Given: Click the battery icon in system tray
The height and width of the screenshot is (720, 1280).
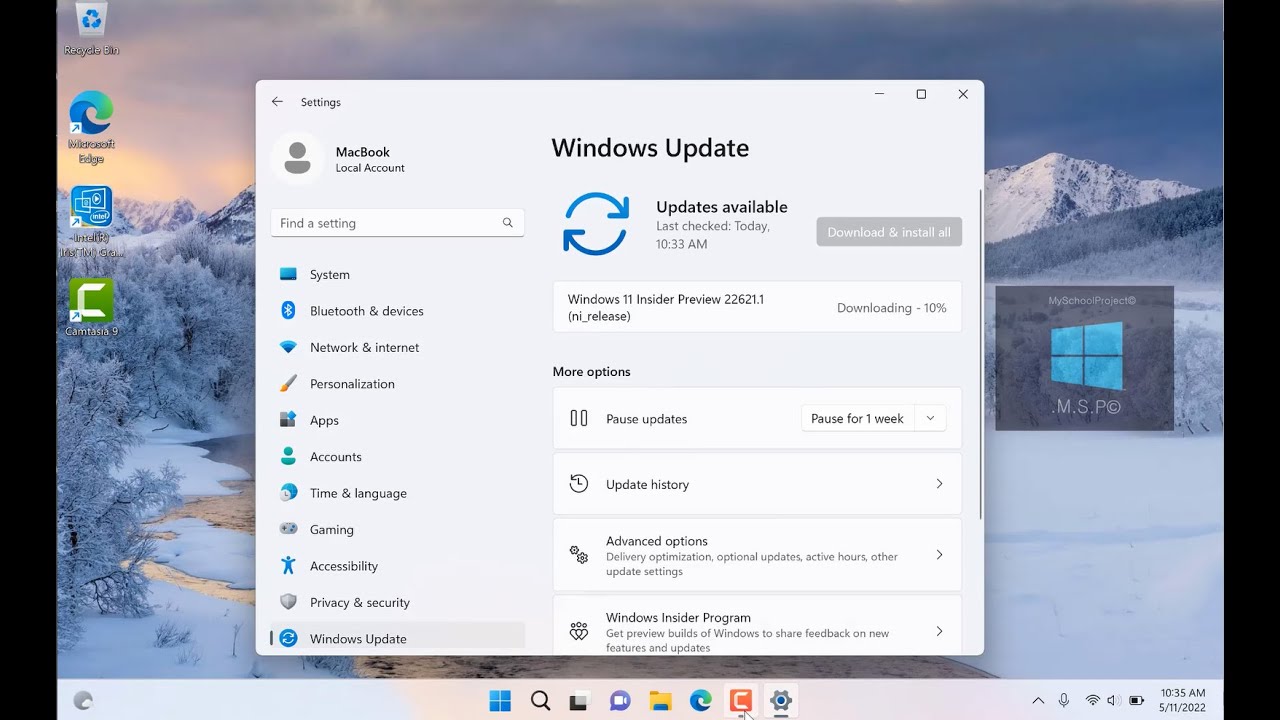Looking at the screenshot, I should click(1137, 701).
